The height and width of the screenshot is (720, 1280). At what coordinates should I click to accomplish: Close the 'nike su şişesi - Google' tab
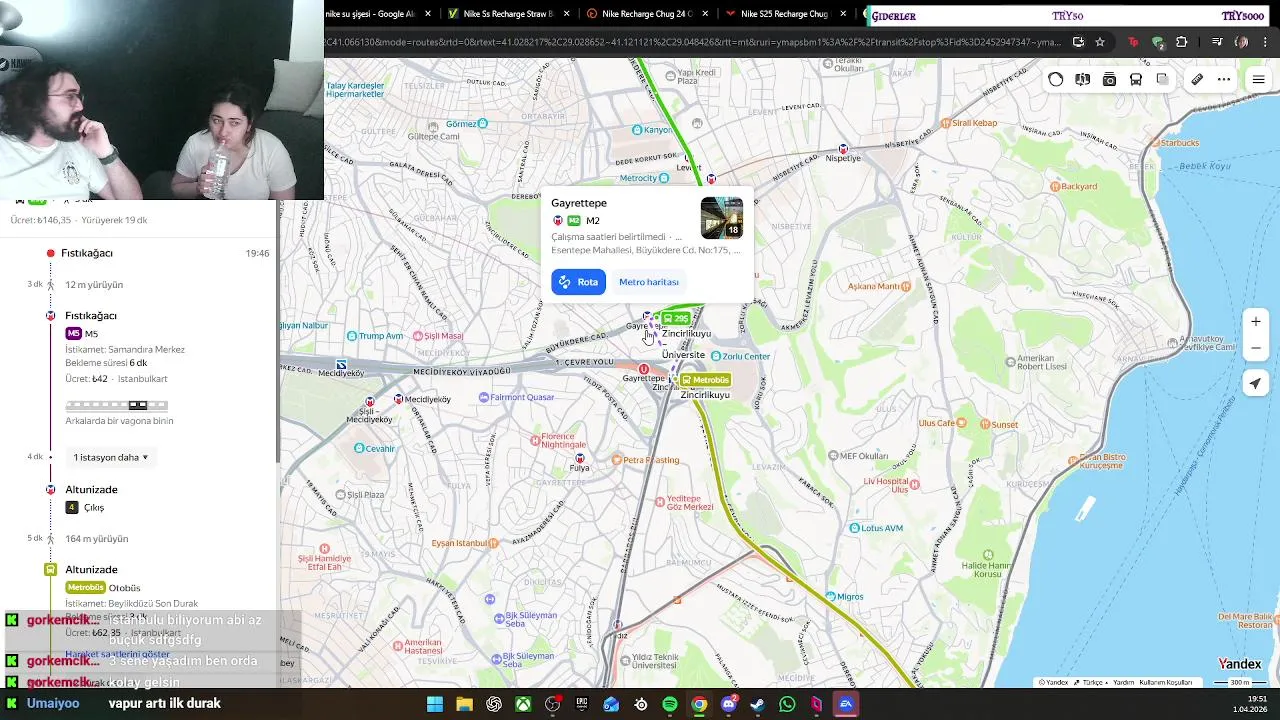point(429,14)
